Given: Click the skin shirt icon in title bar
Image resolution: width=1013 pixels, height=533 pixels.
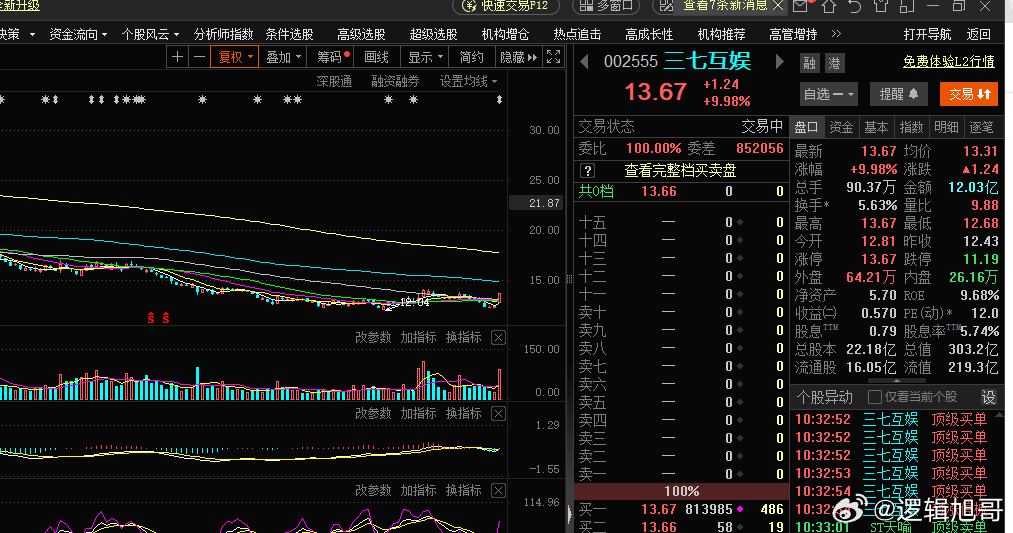Looking at the screenshot, I should [881, 6].
